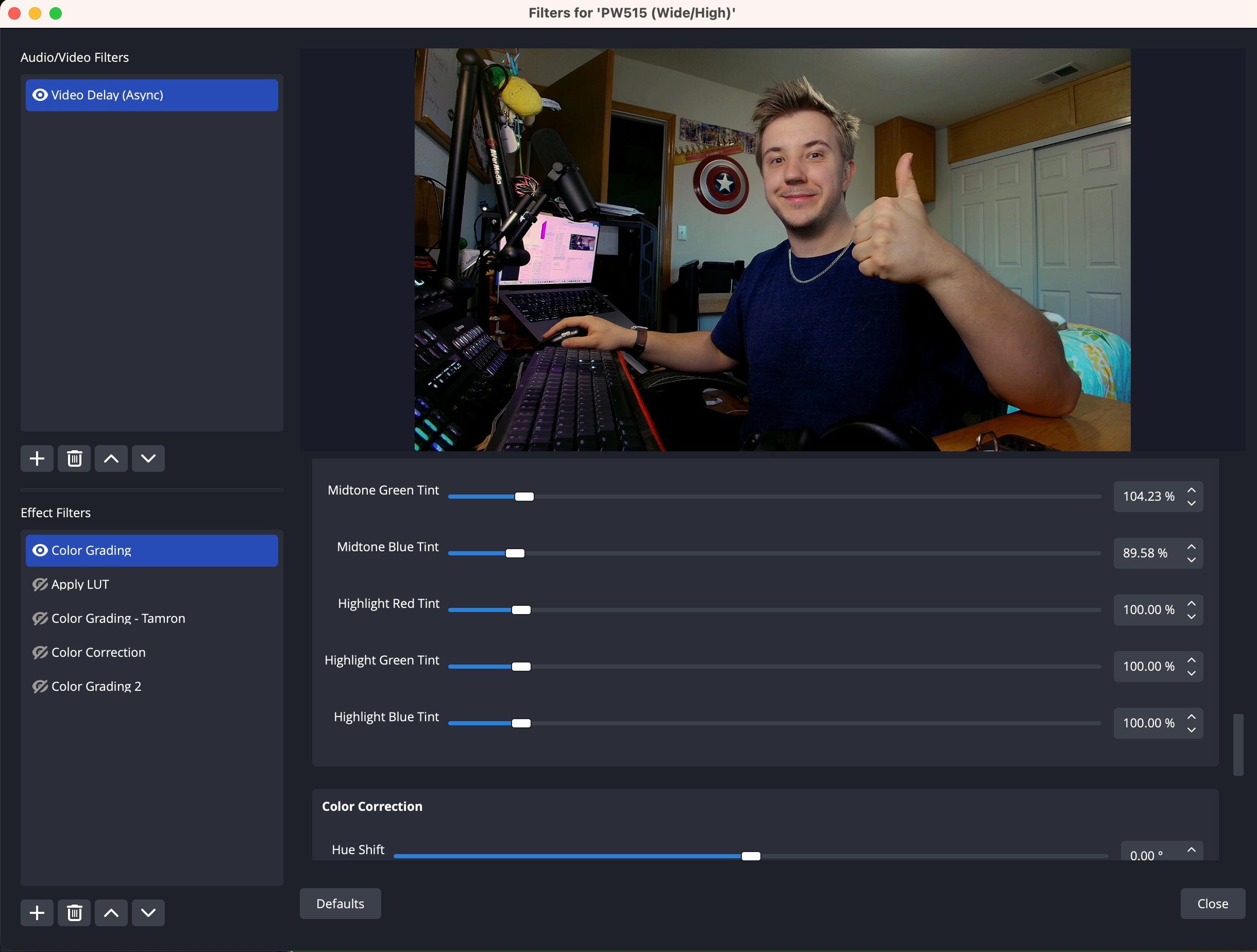Move the selected audio filter up

(111, 458)
